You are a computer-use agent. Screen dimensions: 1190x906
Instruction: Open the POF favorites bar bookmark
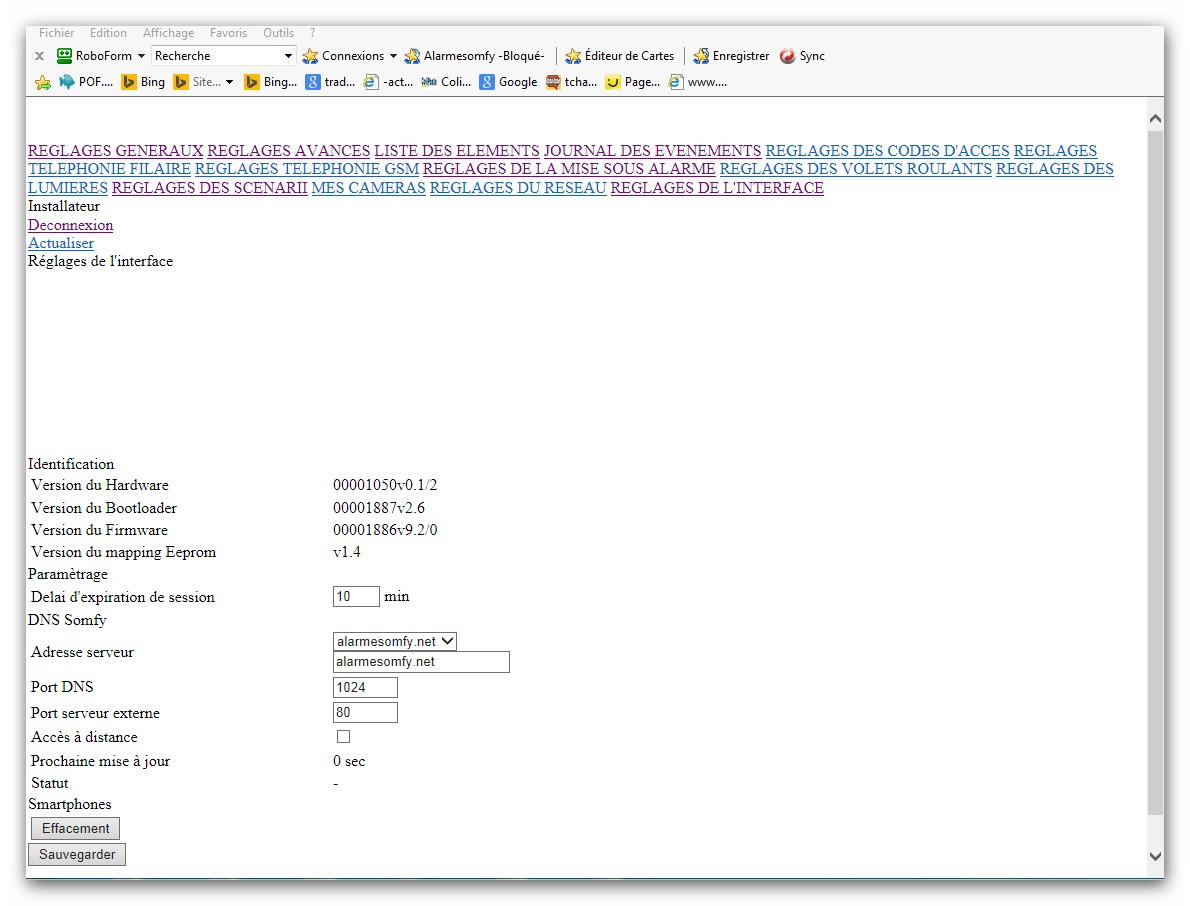86,82
